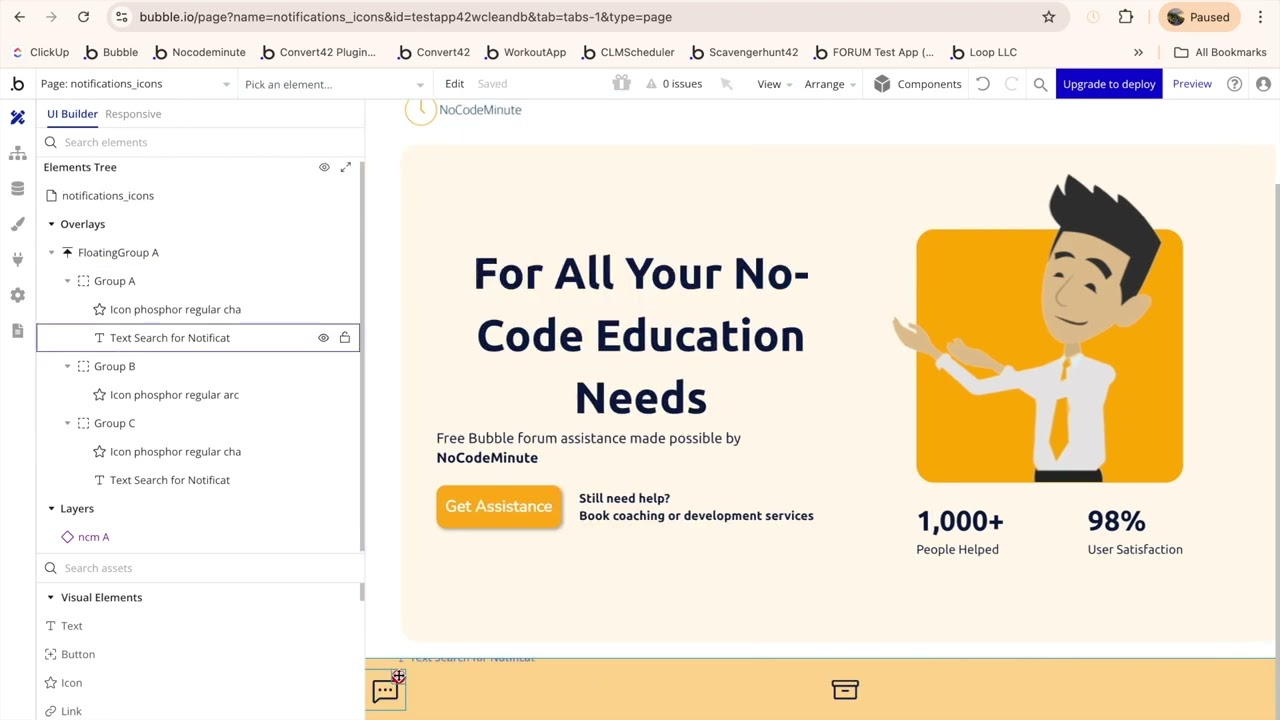Open the Workflow tab icon in sidebar
Viewport: 1280px width, 720px height.
click(17, 153)
